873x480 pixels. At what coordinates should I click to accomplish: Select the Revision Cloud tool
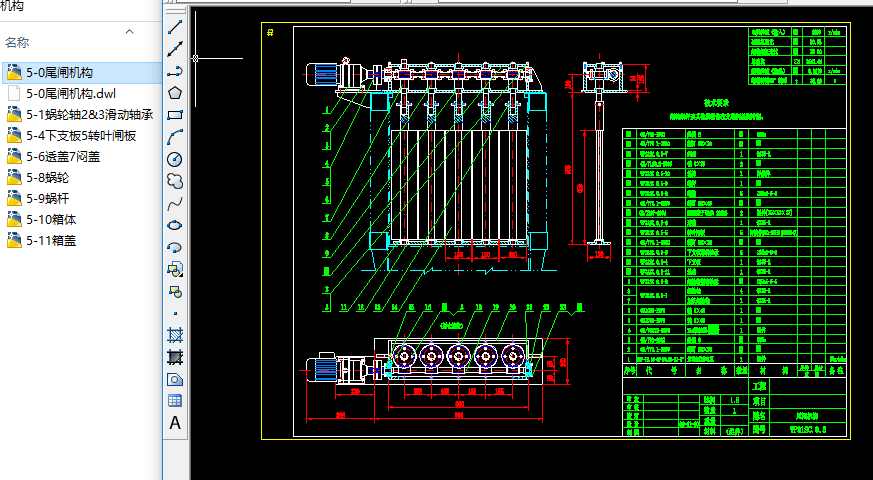(175, 181)
